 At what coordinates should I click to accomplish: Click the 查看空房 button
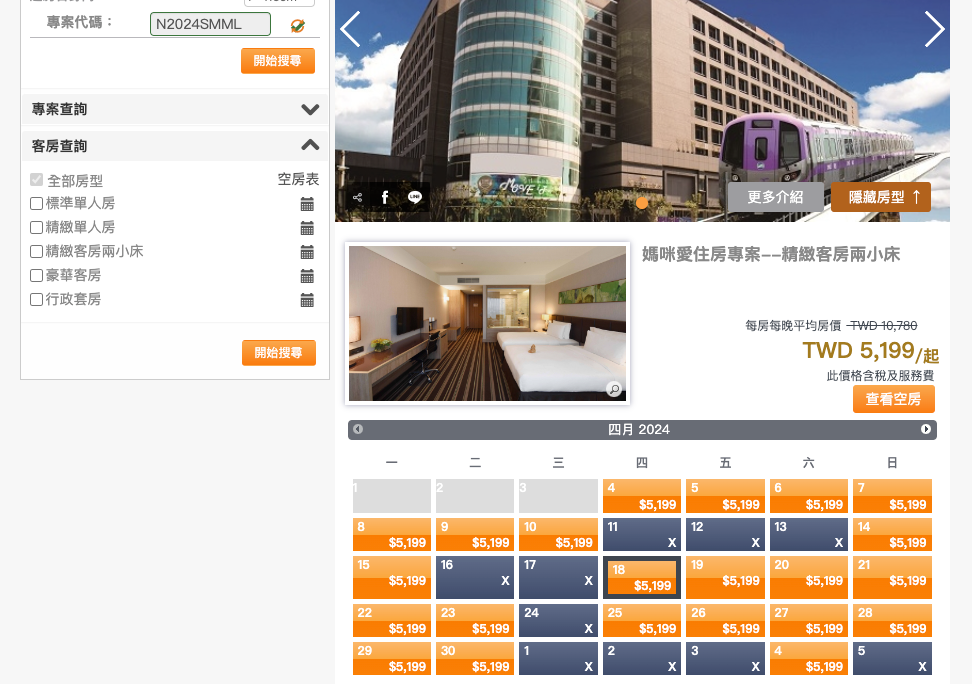(x=893, y=399)
